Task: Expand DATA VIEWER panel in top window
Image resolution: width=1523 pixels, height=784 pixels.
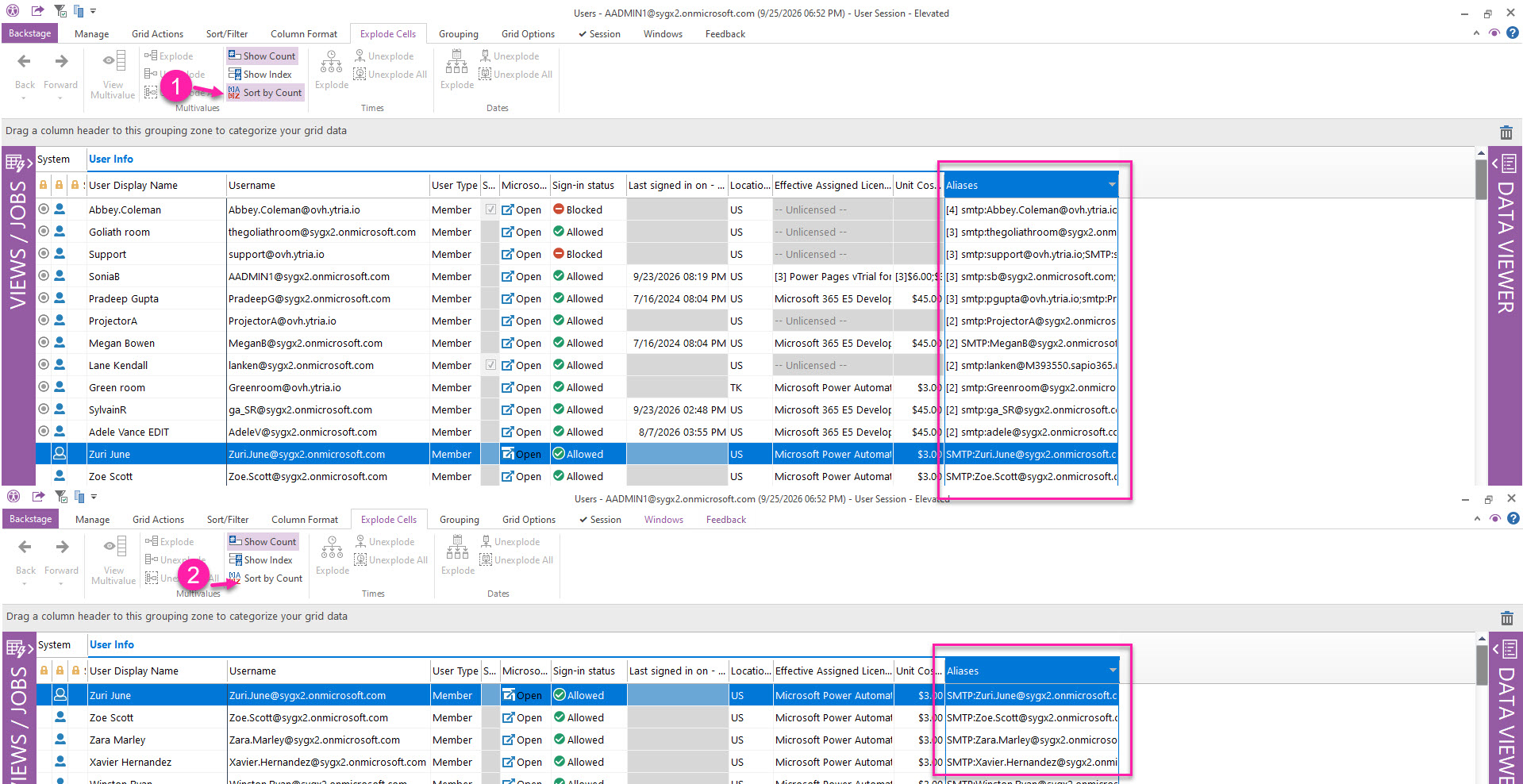Action: (1505, 163)
